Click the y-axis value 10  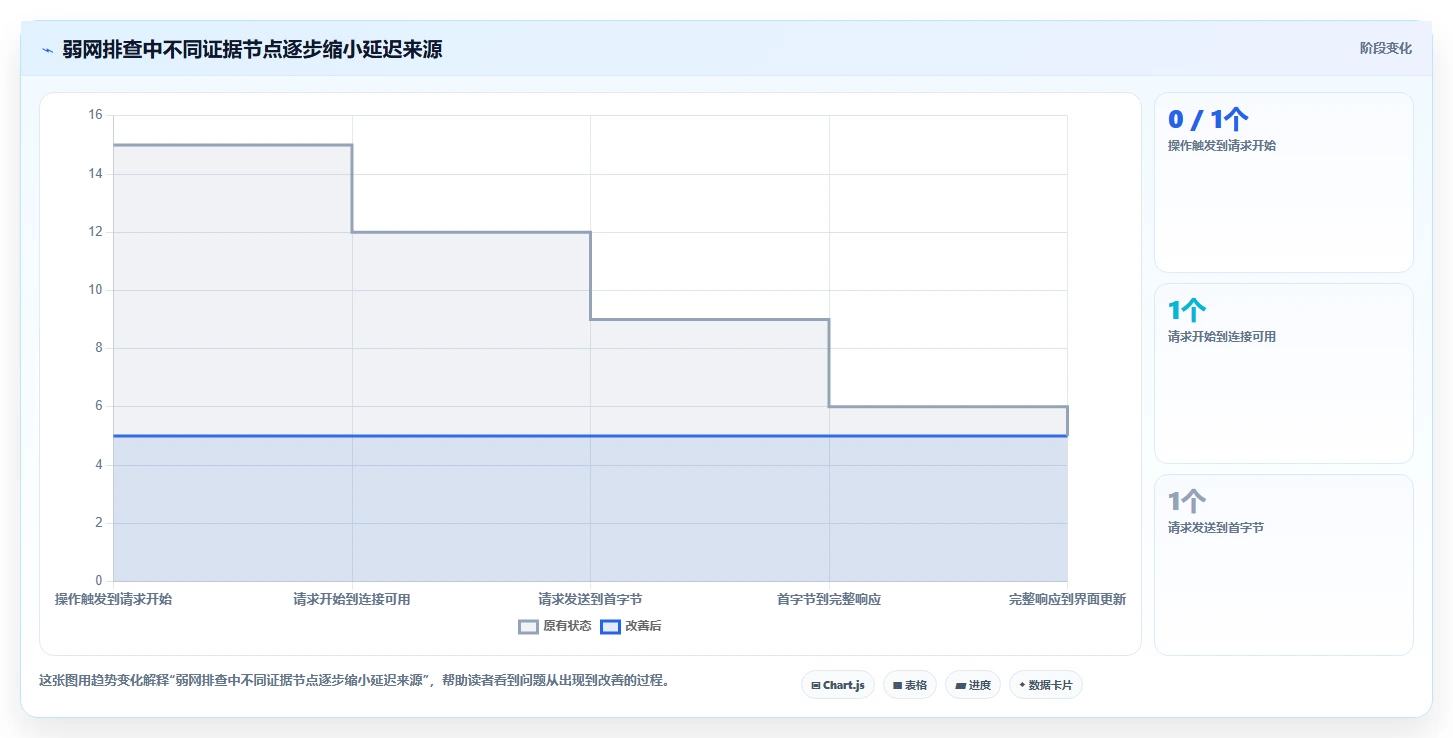tap(96, 290)
